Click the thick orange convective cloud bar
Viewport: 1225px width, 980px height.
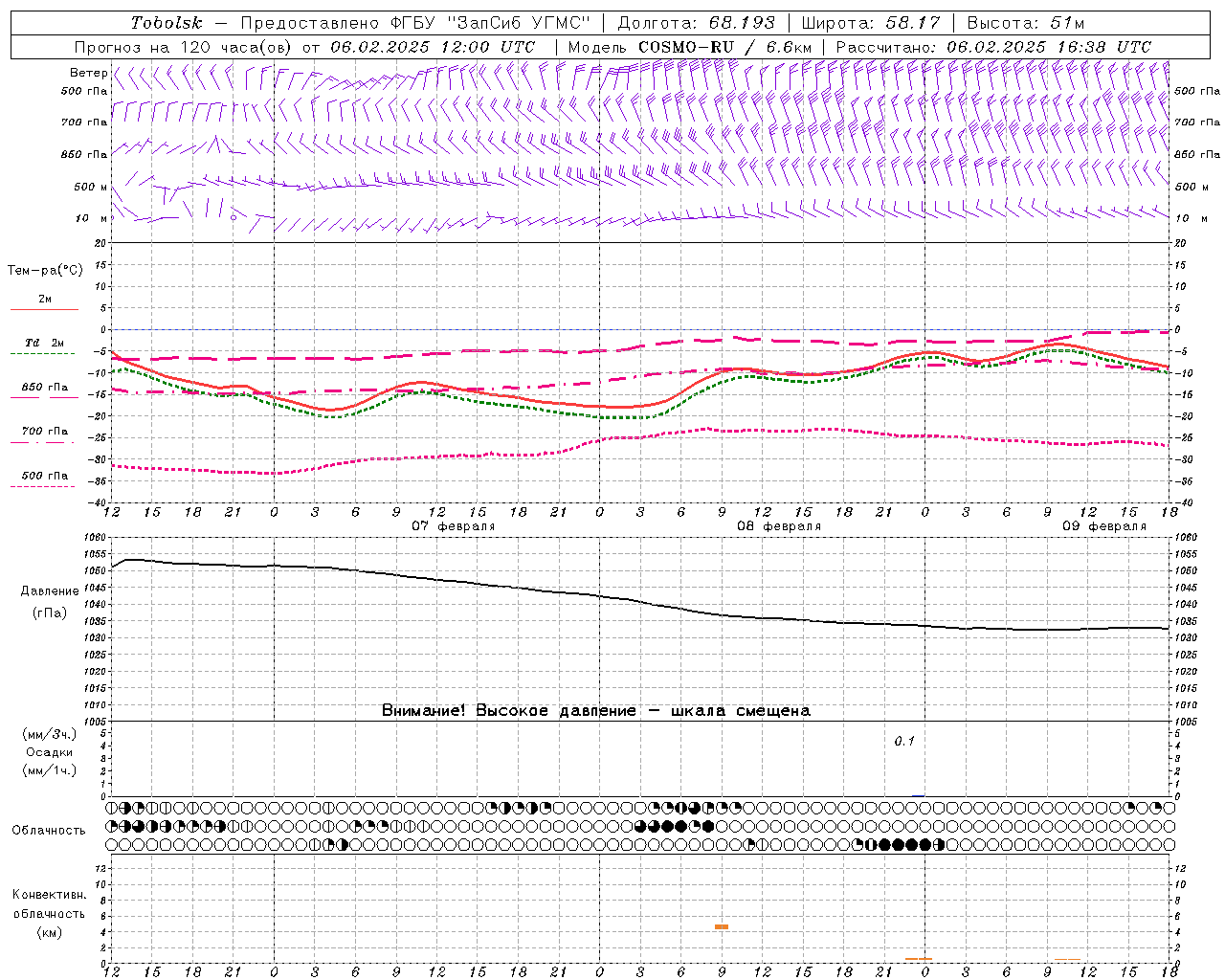(x=722, y=926)
